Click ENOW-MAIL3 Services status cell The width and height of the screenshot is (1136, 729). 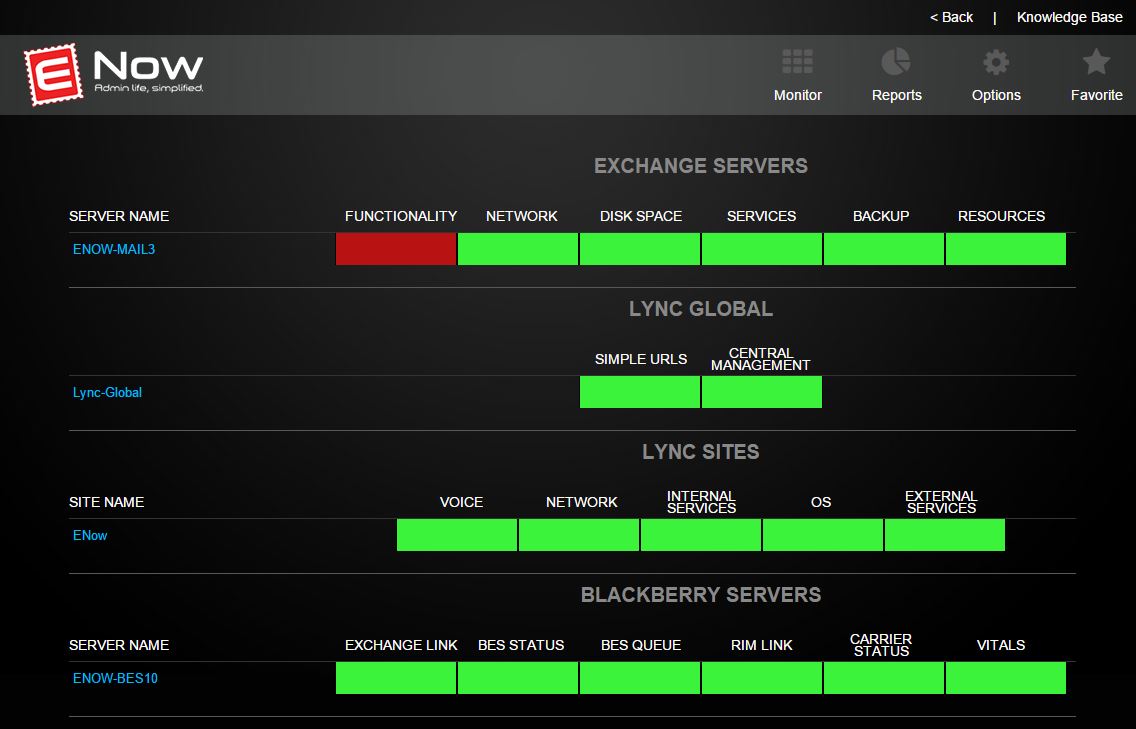(761, 249)
